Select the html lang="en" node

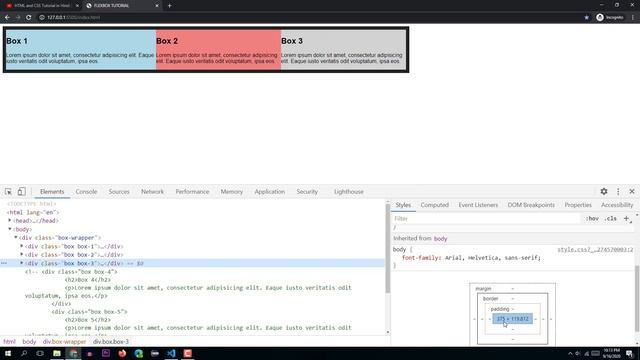click(33, 212)
